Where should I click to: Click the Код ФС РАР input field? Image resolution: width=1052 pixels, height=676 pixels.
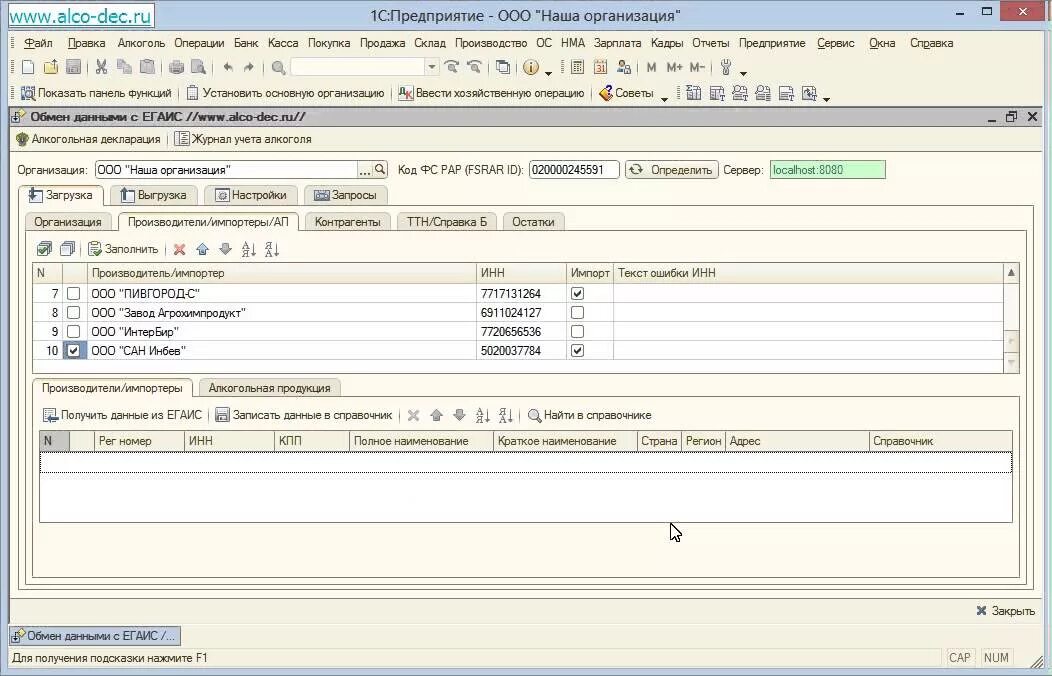(x=574, y=170)
